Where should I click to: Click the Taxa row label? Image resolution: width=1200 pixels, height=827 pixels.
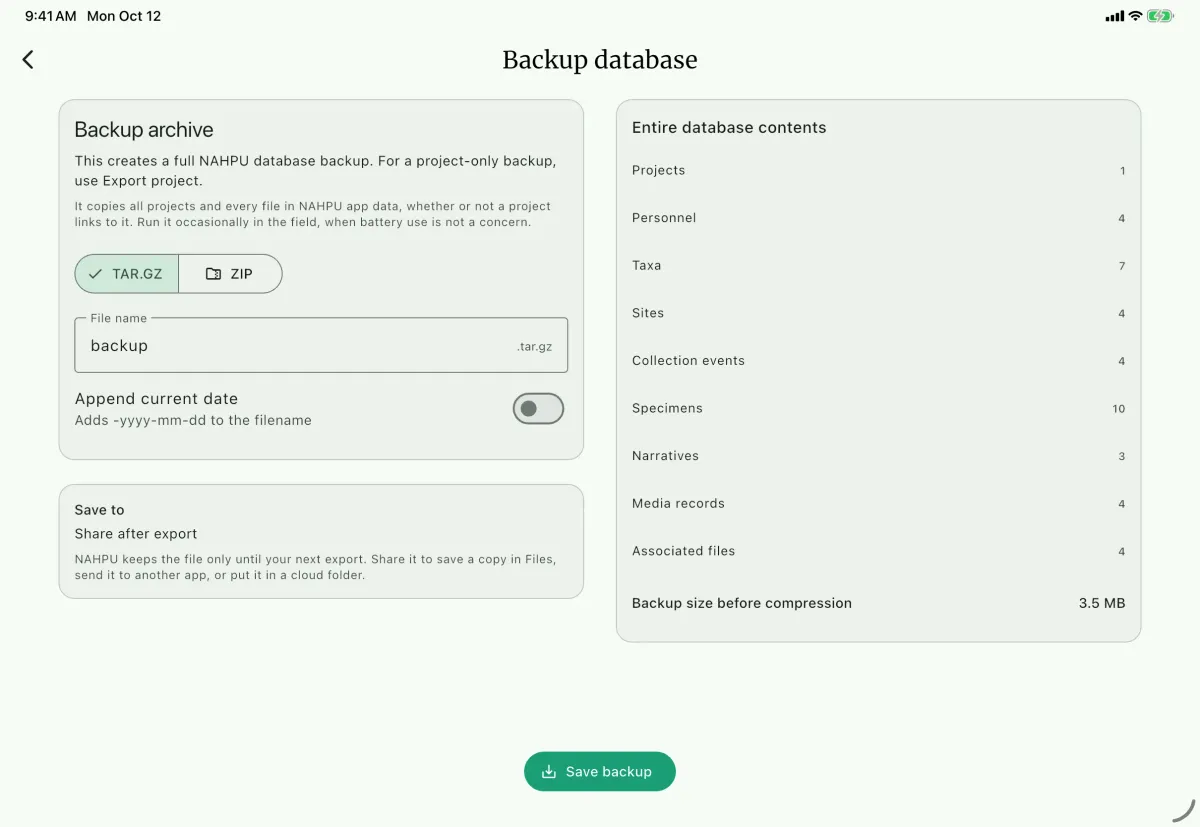647,265
